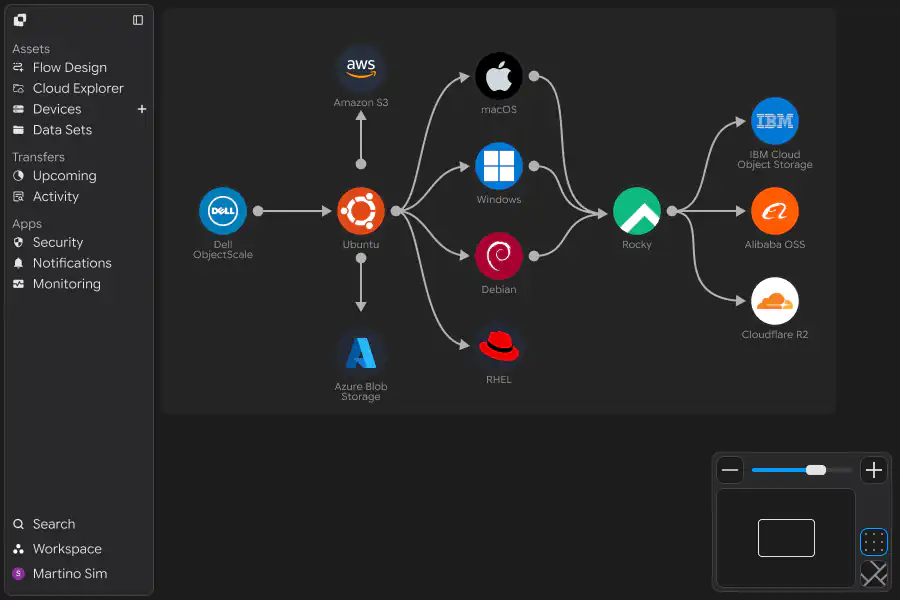Click the Cloud Explorer folder icon
This screenshot has width=900, height=600.
click(18, 88)
